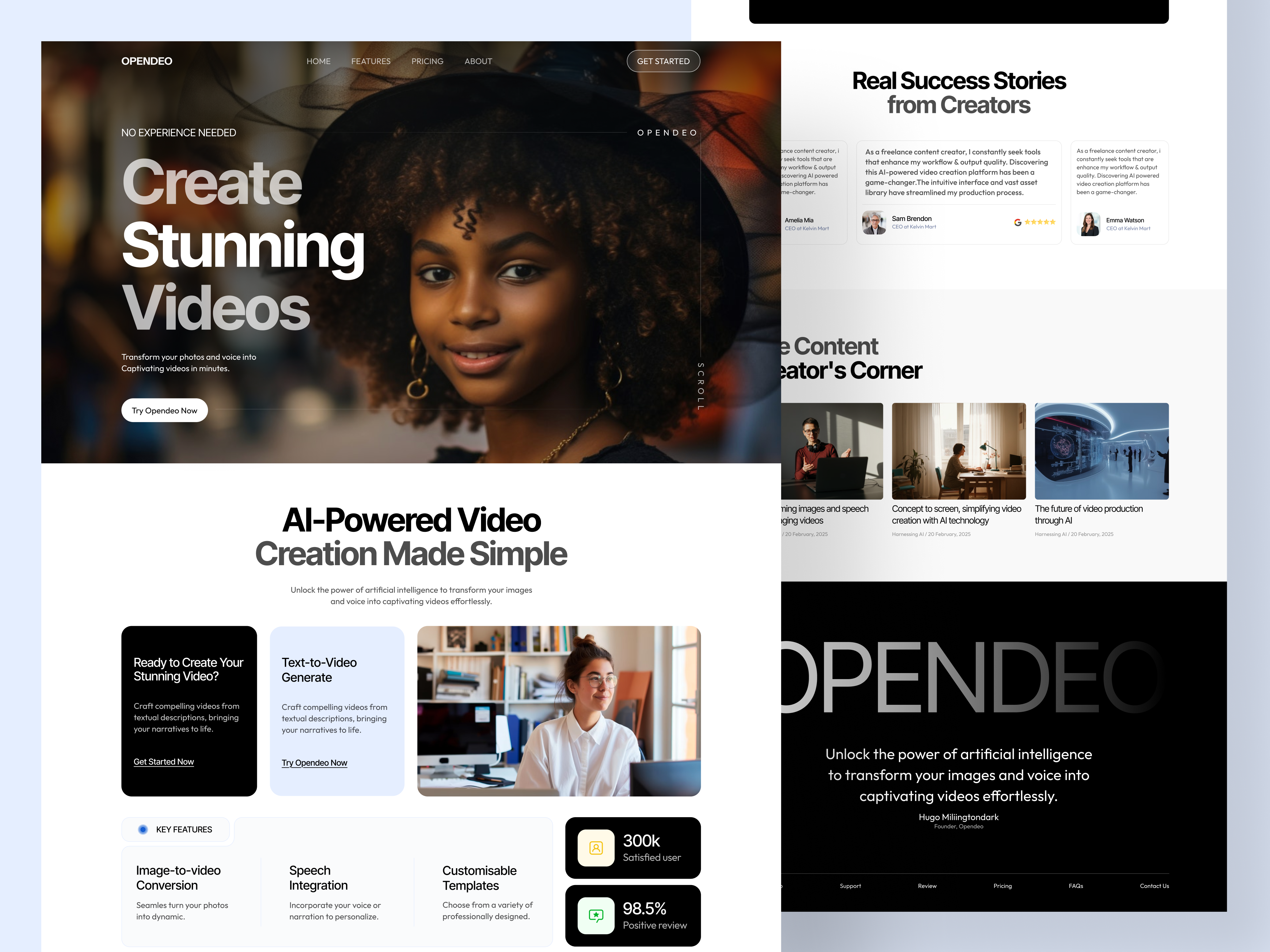
Task: Open the ABOUT page from the navigation
Action: tap(478, 61)
